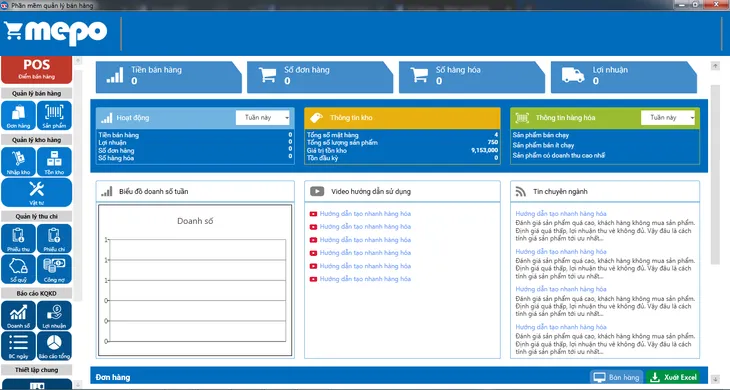Select the Quản lý thu chi section header
Screen dimensions: 730x390
(x=36, y=216)
